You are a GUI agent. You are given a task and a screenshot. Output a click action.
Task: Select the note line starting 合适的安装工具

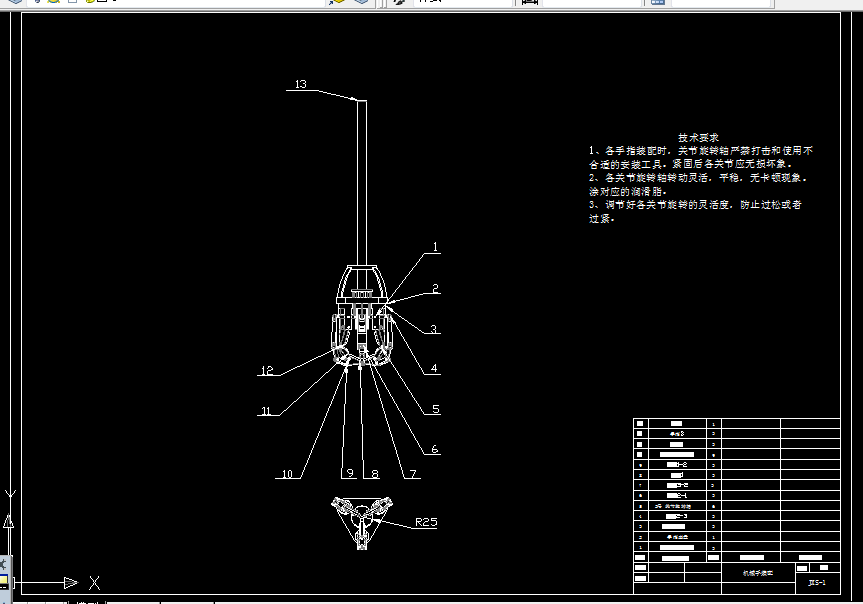point(691,164)
